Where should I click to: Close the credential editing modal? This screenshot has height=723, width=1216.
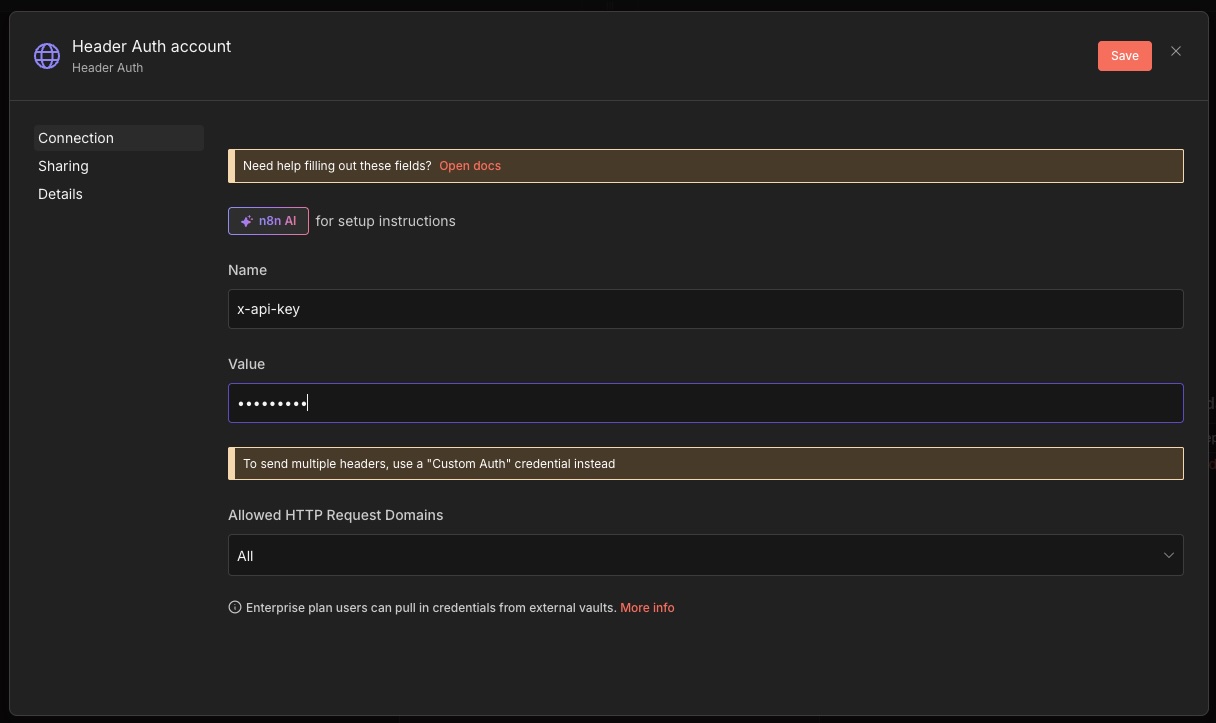coord(1176,51)
